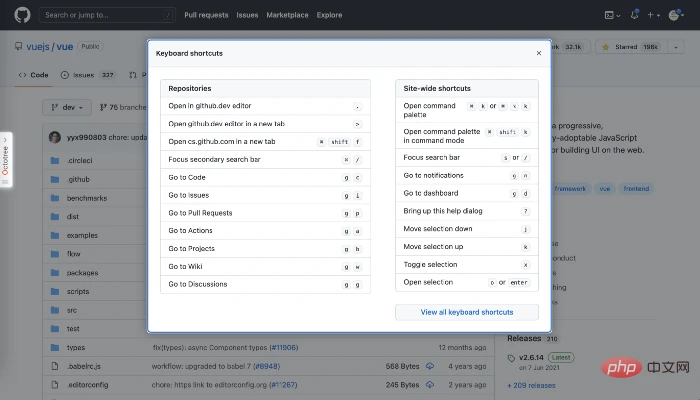
Task: Click View all keyboard shortcuts link
Action: [466, 312]
